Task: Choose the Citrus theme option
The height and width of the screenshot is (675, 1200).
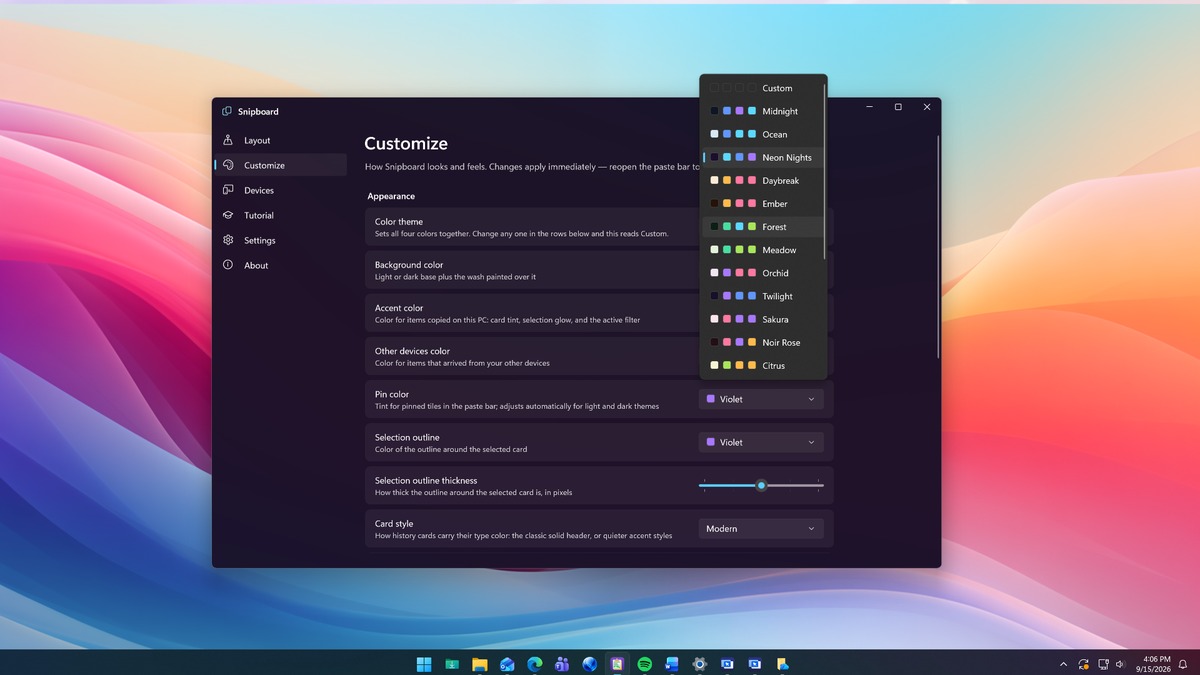Action: click(762, 365)
